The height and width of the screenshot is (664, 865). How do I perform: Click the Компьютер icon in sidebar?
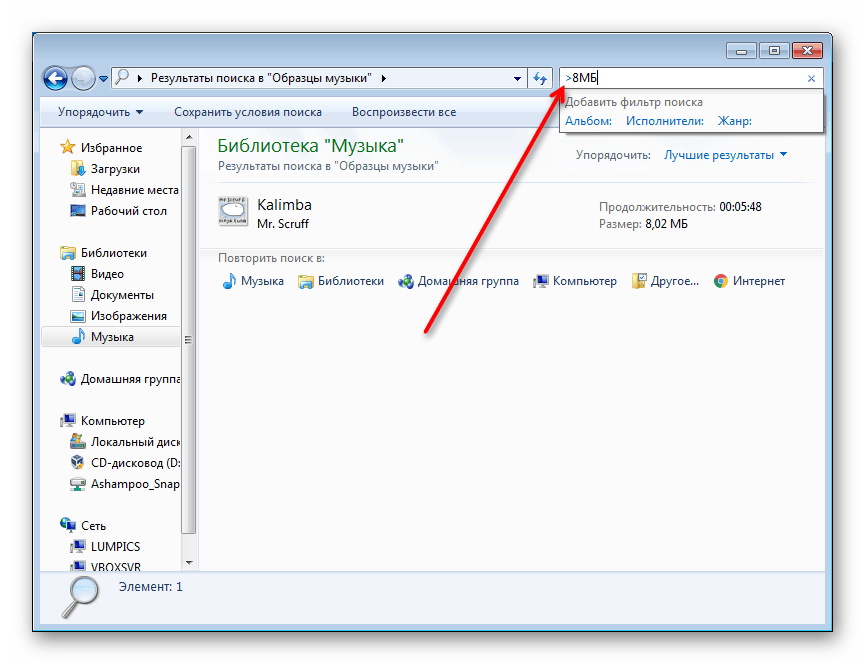point(67,421)
